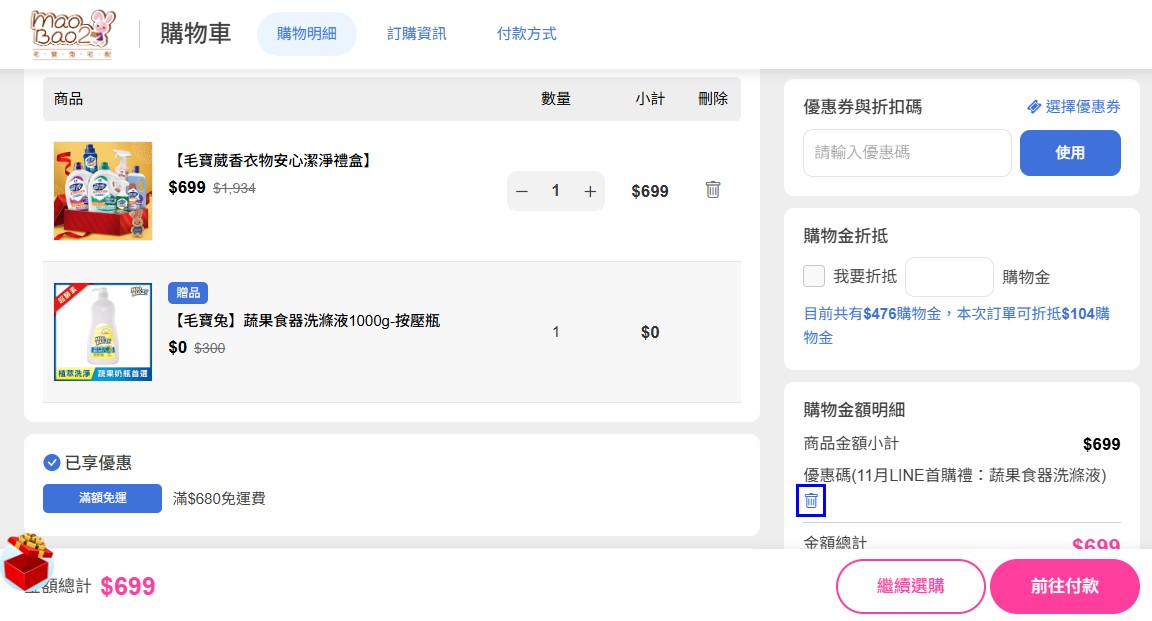
Task: Click the 滿額免運 promotion badge
Action: (102, 498)
